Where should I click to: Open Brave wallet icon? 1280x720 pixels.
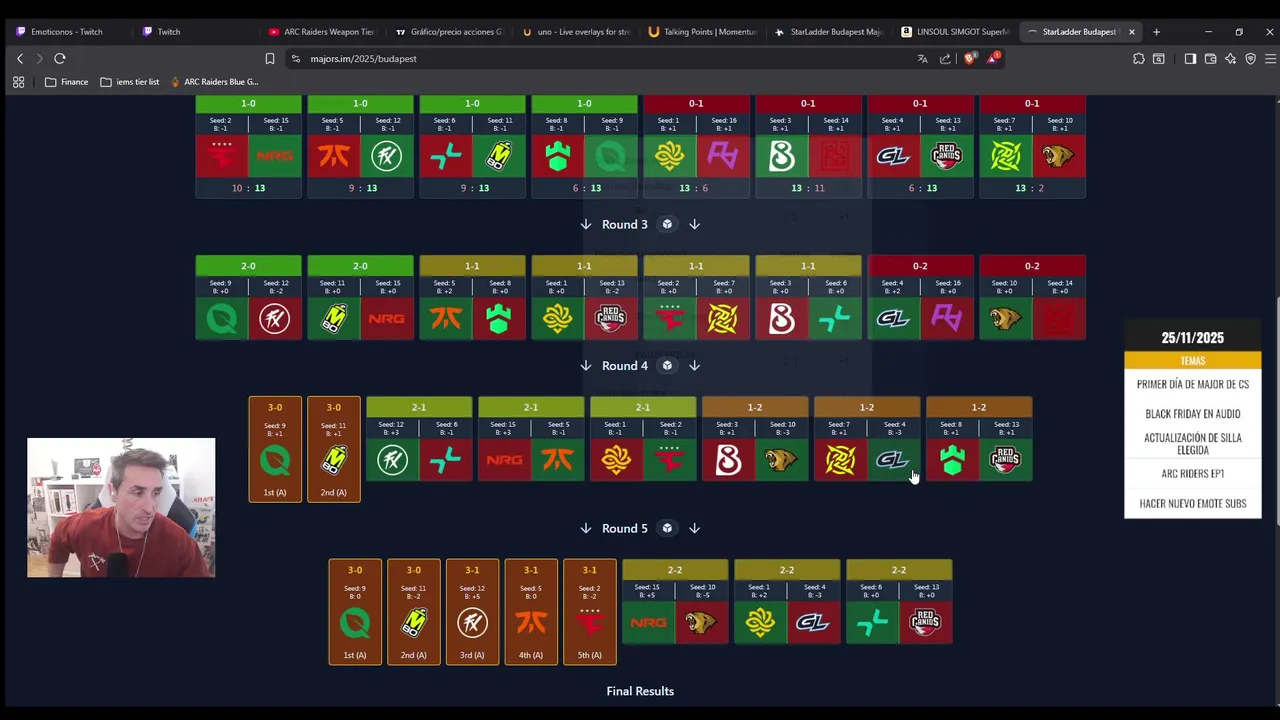pos(1210,59)
